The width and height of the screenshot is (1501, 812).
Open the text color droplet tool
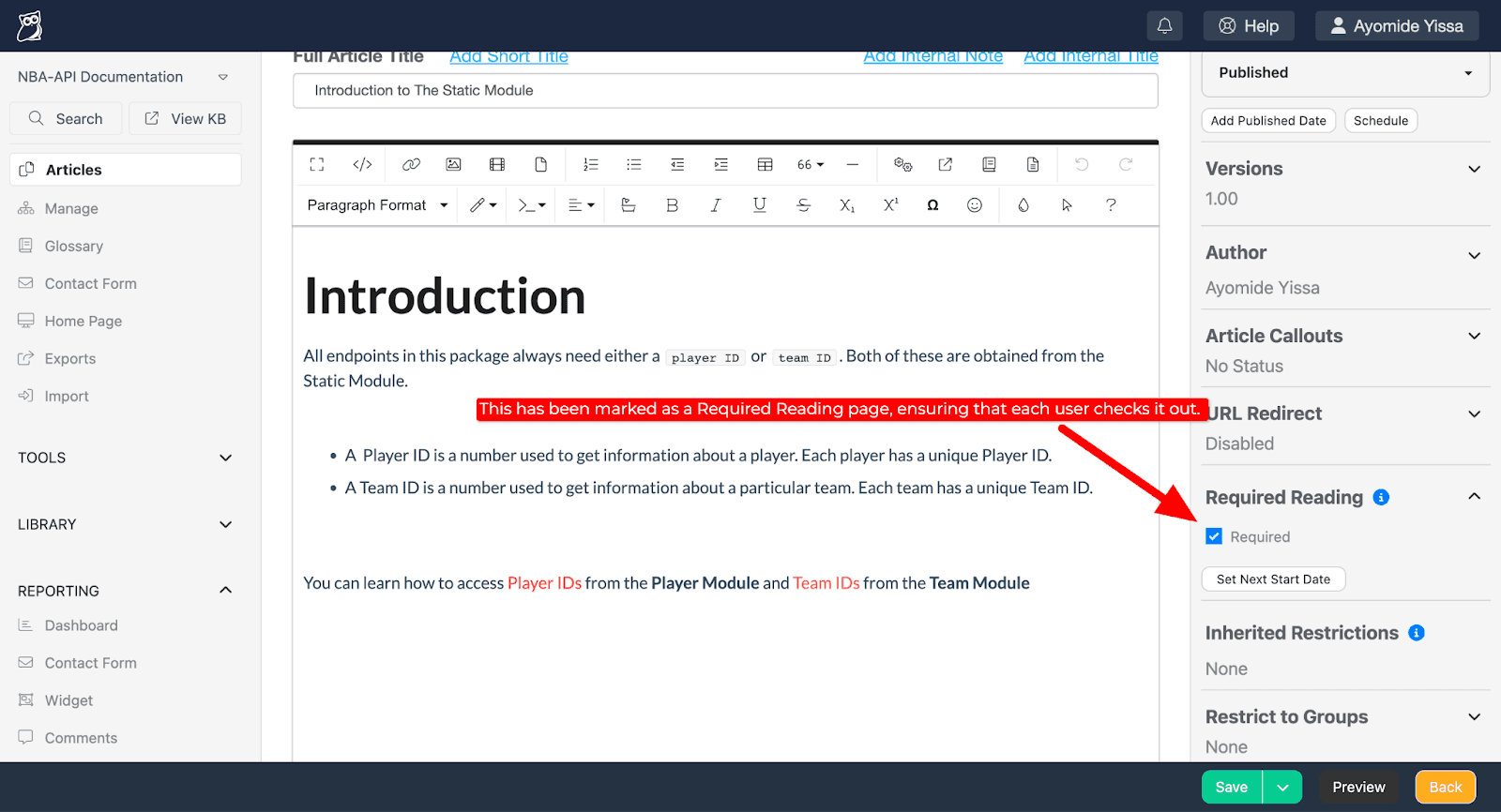1023,205
